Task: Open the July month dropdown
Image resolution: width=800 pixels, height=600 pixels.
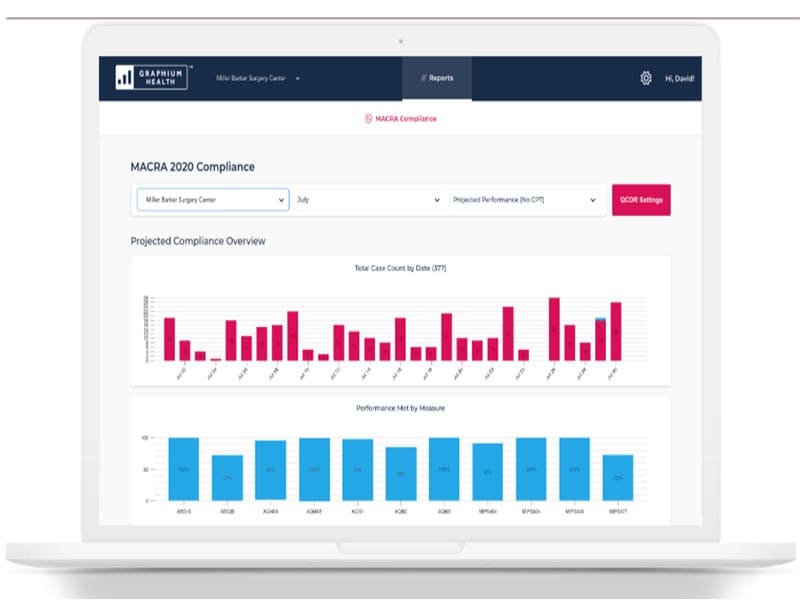Action: click(x=368, y=199)
